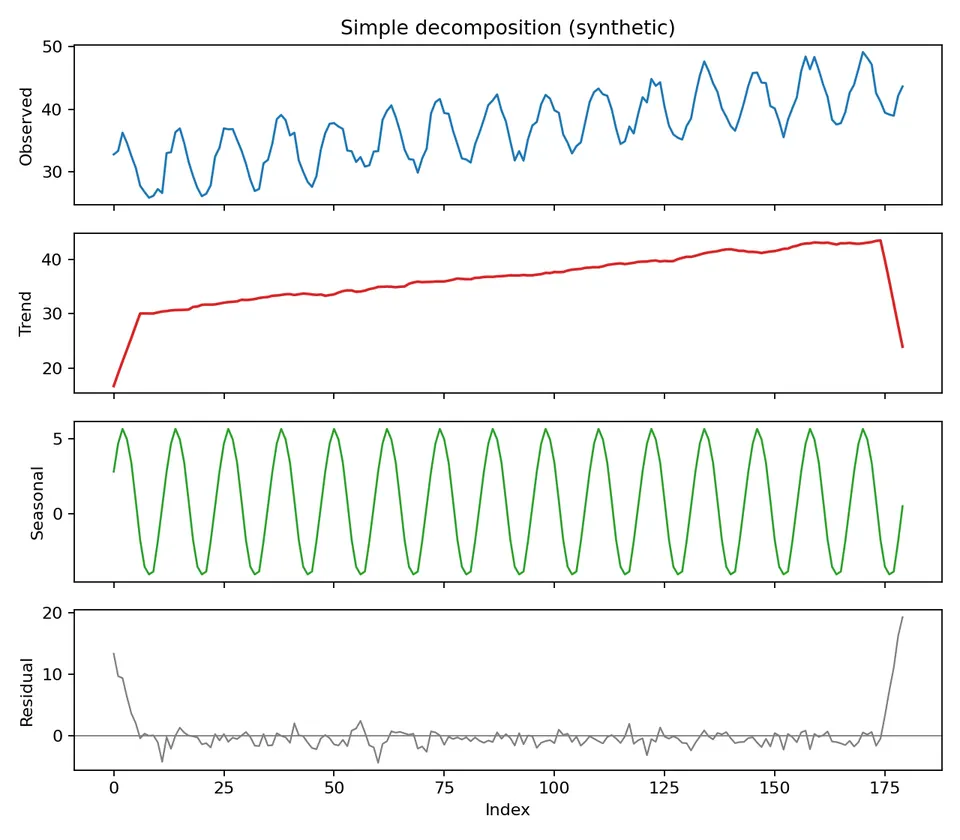Screen dimensions: 960x840
Task: Click the 50 tick label on Observed axis
Action: (52, 47)
